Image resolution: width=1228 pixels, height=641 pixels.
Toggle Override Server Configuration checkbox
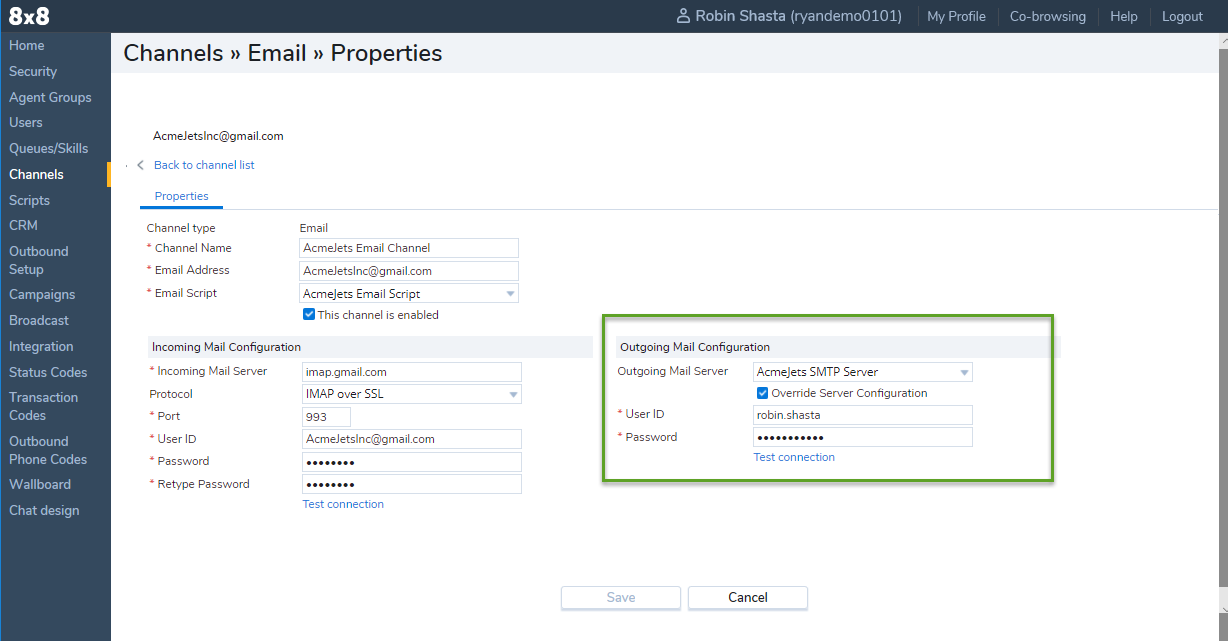click(x=762, y=393)
